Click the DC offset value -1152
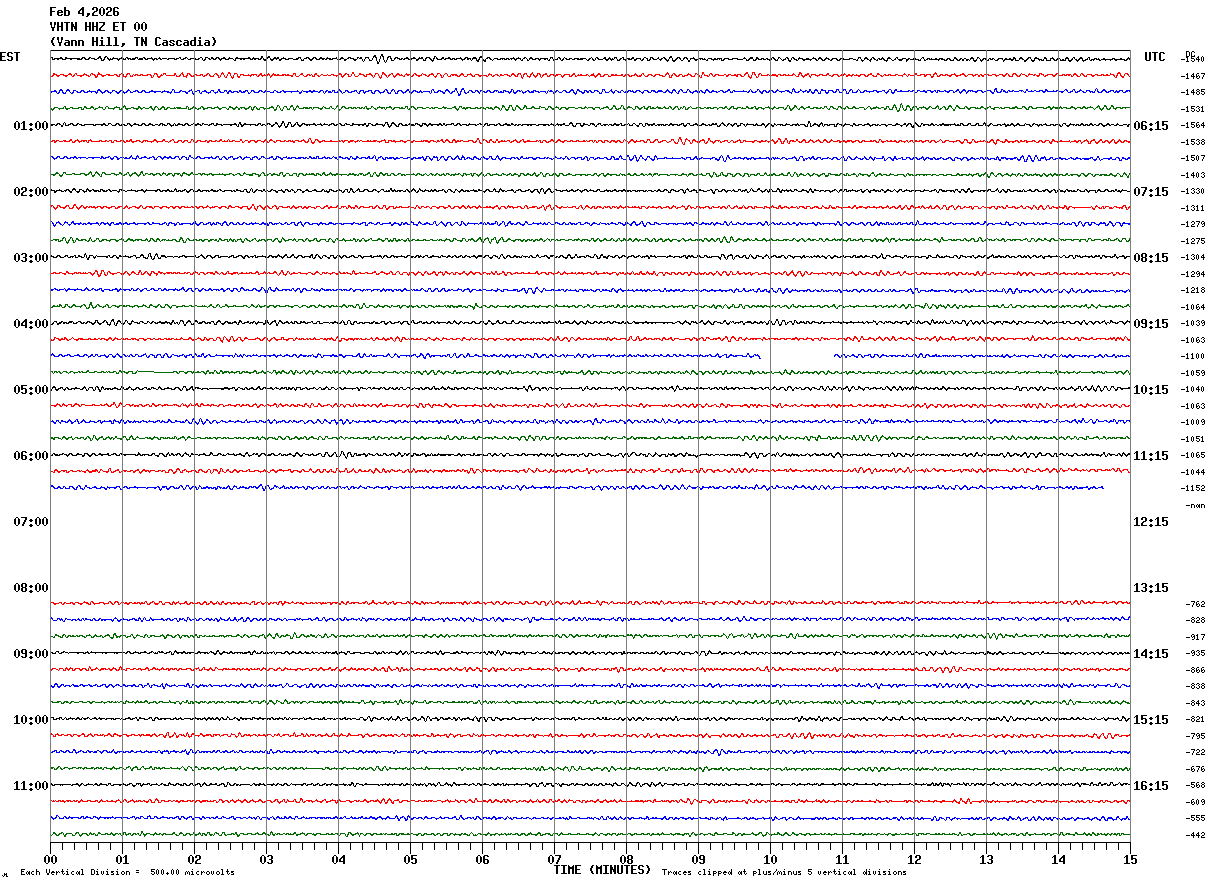The image size is (1210, 886). [1194, 488]
